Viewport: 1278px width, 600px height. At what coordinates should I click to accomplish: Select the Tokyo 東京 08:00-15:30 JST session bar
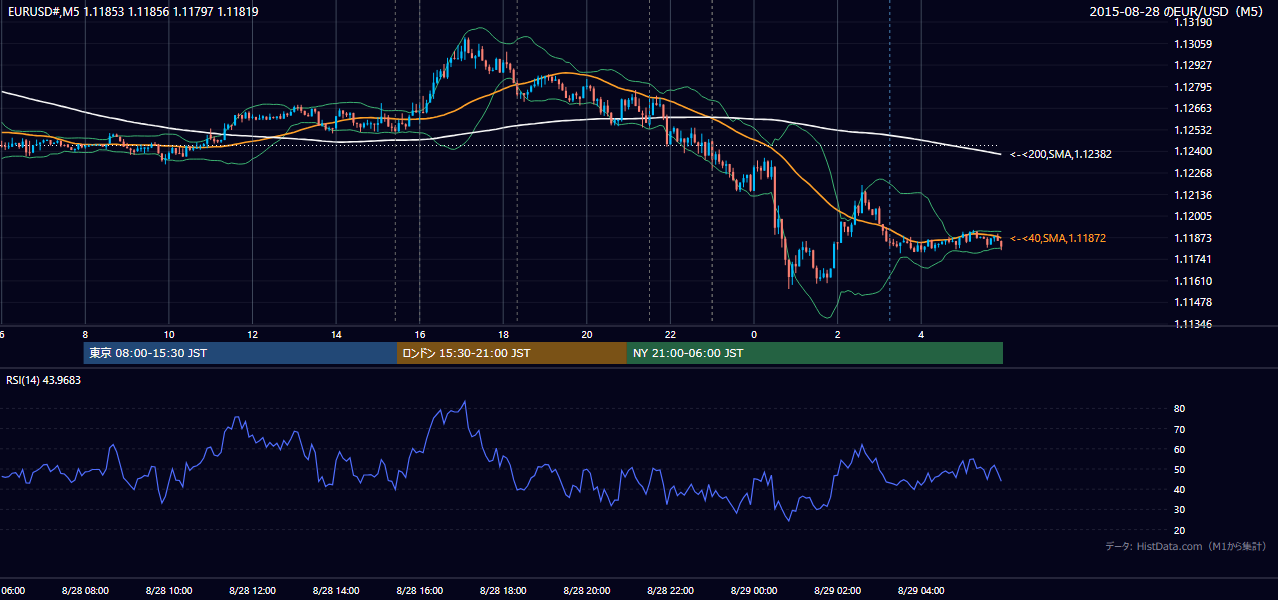point(241,353)
